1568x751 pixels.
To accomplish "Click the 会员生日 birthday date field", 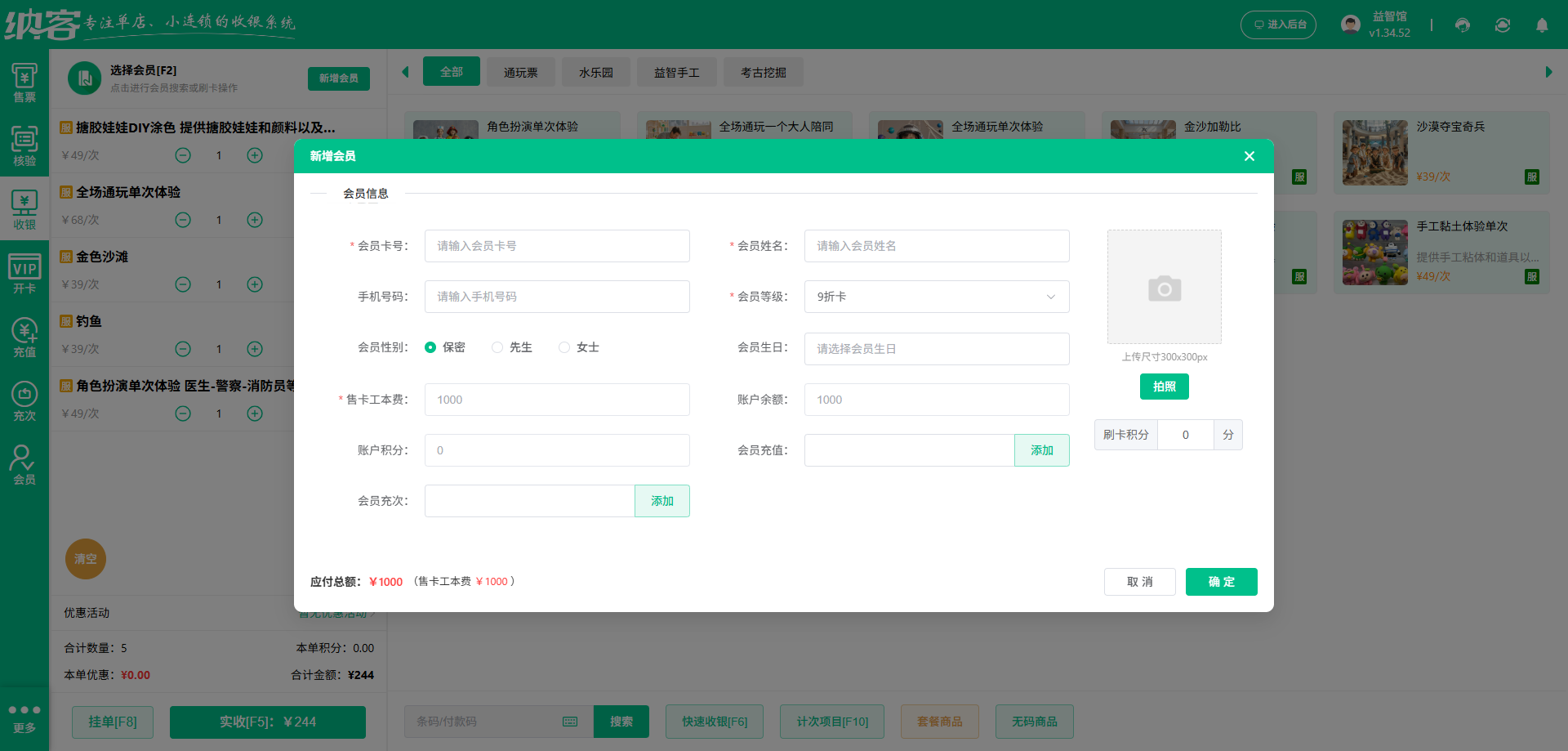I will (936, 348).
